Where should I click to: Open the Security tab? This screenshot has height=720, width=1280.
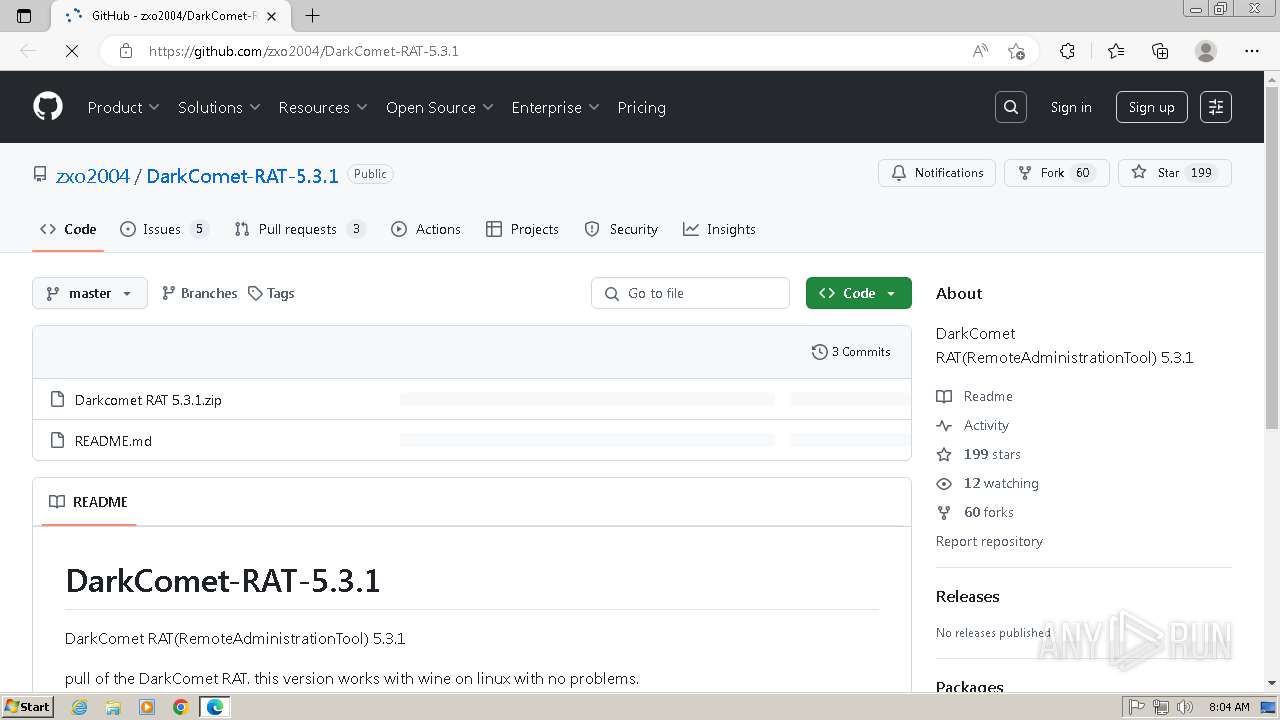pos(621,229)
